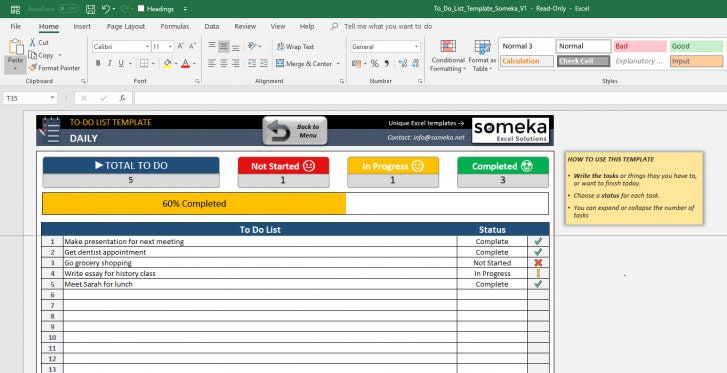Image resolution: width=727 pixels, height=373 pixels.
Task: Switch to the Data tab
Action: [212, 26]
